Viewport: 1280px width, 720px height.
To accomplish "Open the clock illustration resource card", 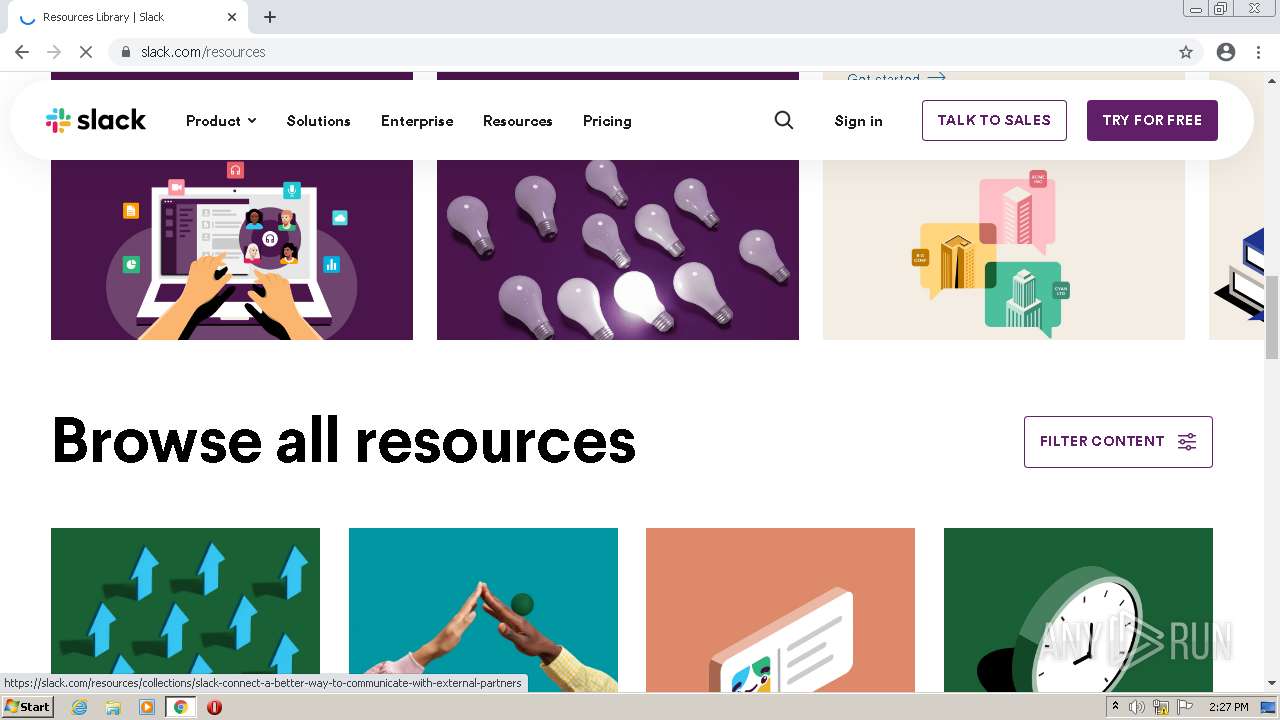I will point(1078,609).
